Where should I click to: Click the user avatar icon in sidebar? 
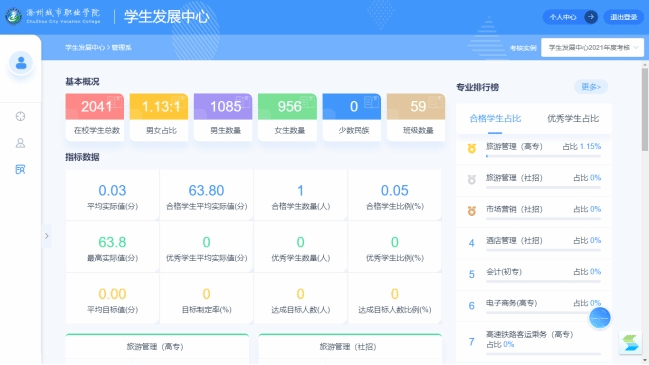tap(21, 63)
